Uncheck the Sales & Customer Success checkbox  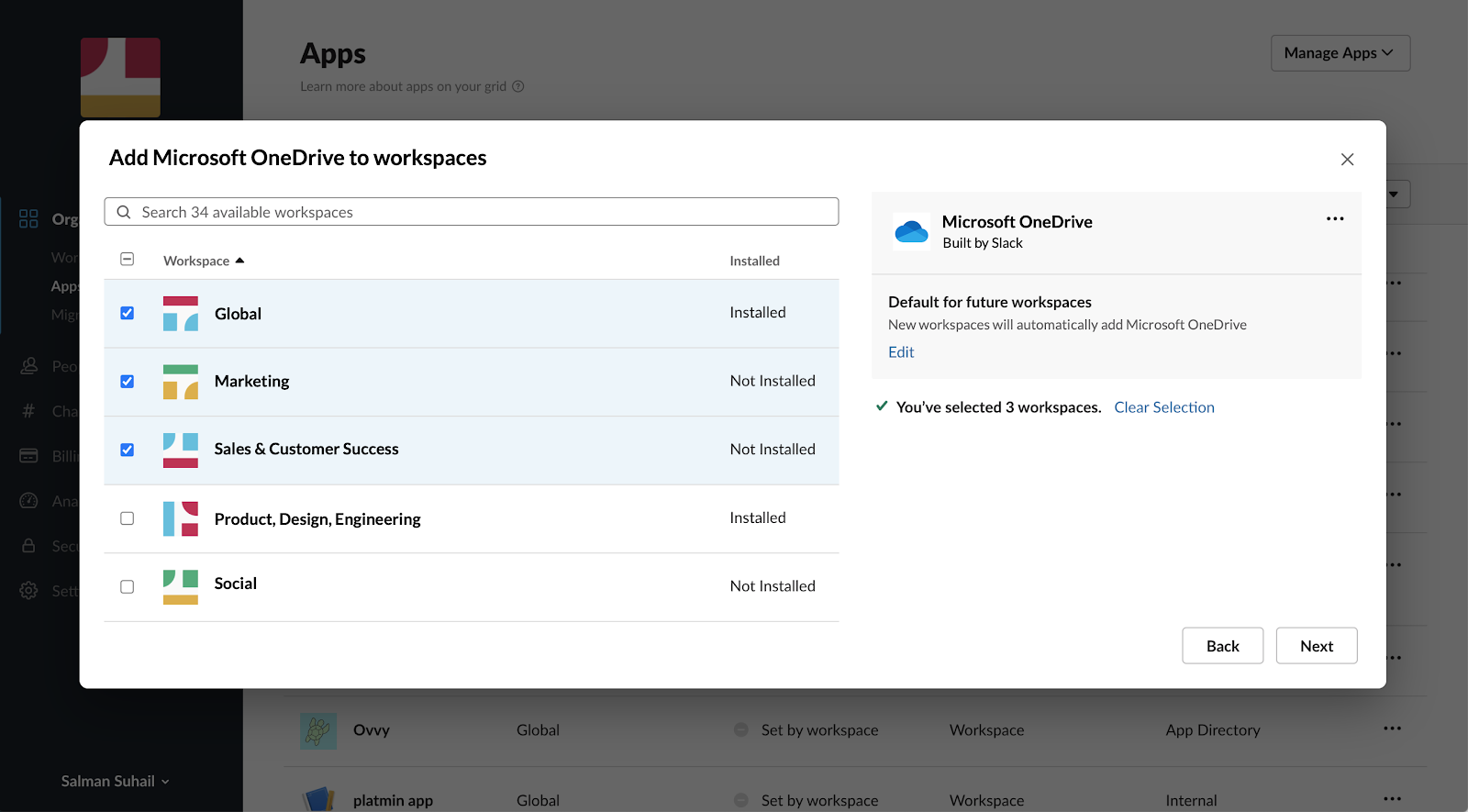(x=128, y=450)
